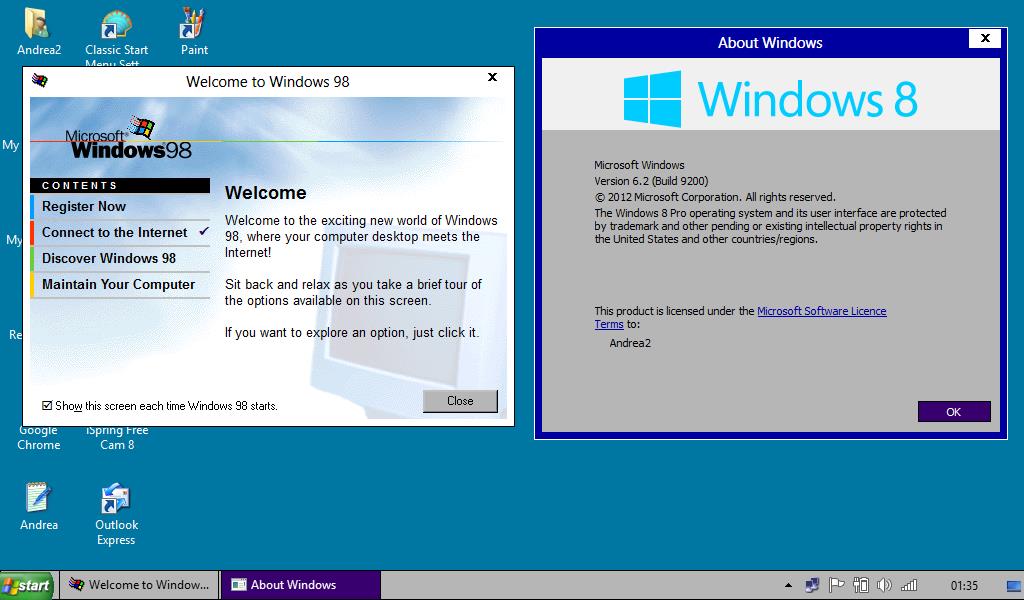Switch to About Windows taskbar button
This screenshot has height=600, width=1024.
tap(300, 585)
